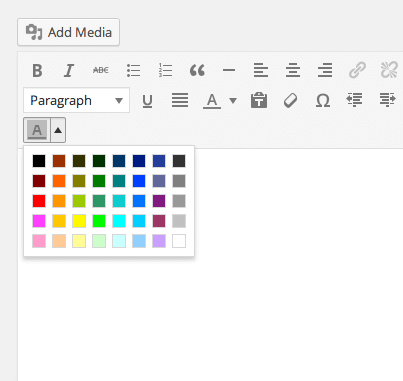Clear formatting with the eraser icon
Screen dimensions: 403x381
click(x=290, y=100)
